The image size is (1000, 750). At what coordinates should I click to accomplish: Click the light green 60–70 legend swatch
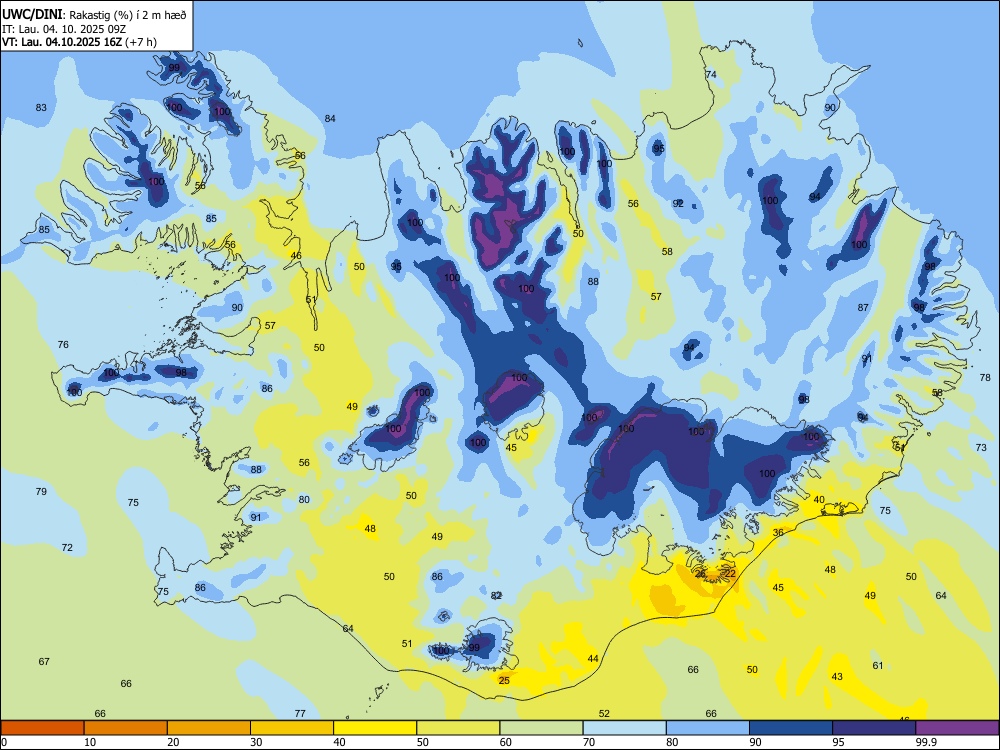pyautogui.click(x=541, y=728)
